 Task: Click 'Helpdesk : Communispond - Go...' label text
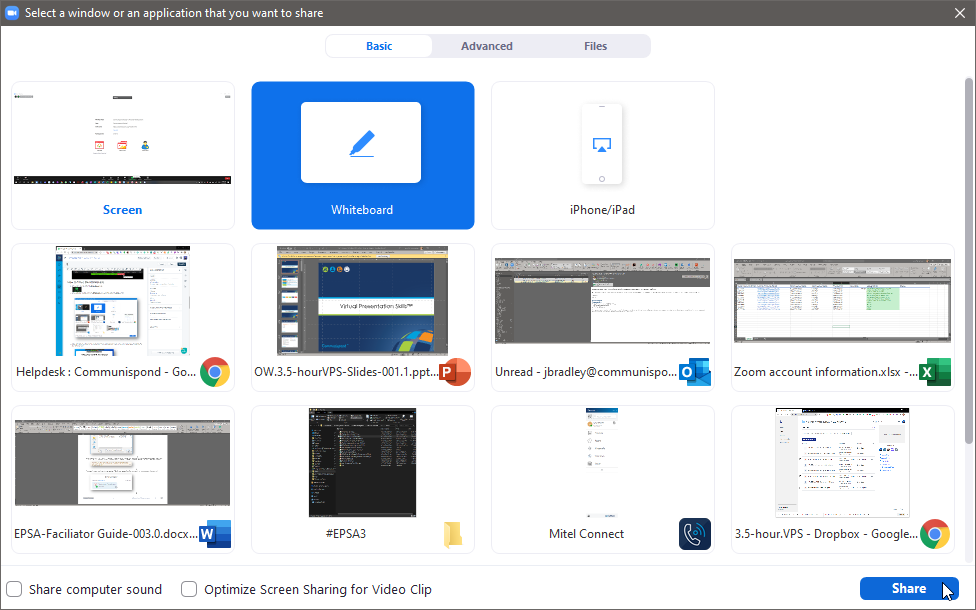pyautogui.click(x=106, y=372)
